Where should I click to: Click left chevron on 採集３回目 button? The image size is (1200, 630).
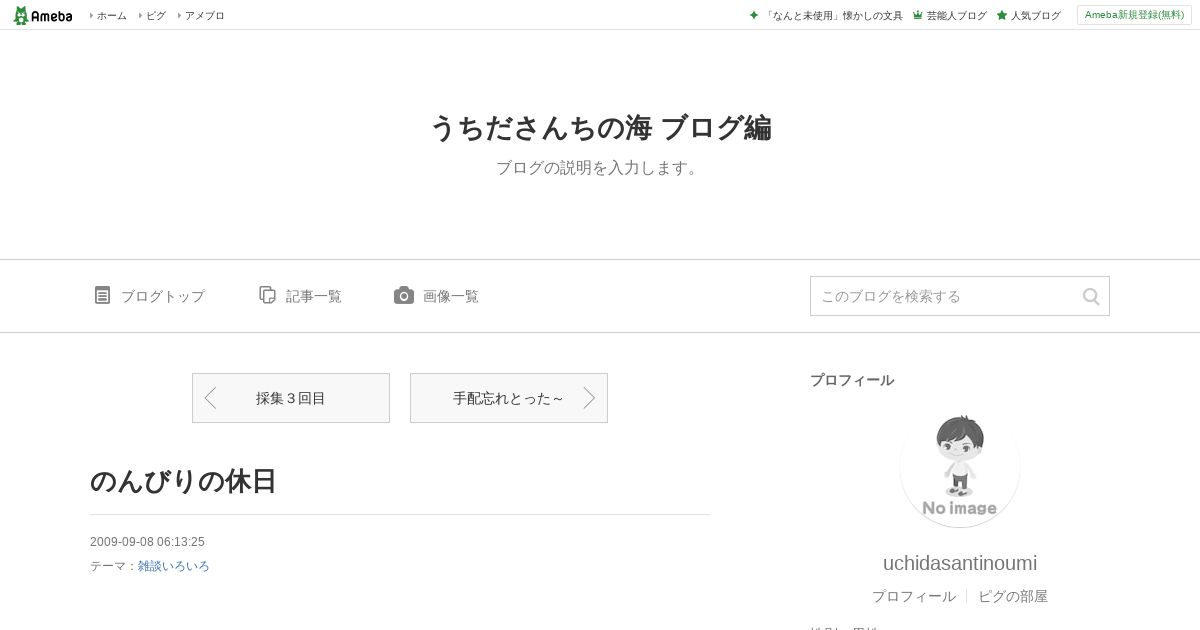point(210,398)
